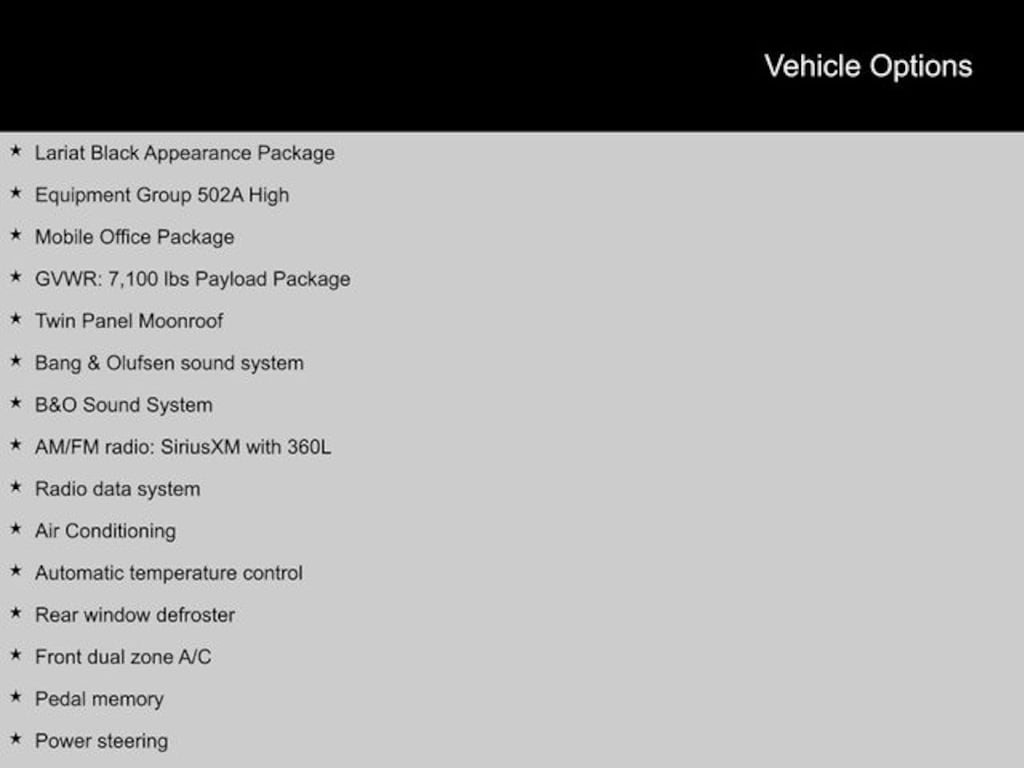Select the GVWR: 7,100 lbs Payload Package entry
Screen dimensions: 1024x768
click(x=192, y=279)
